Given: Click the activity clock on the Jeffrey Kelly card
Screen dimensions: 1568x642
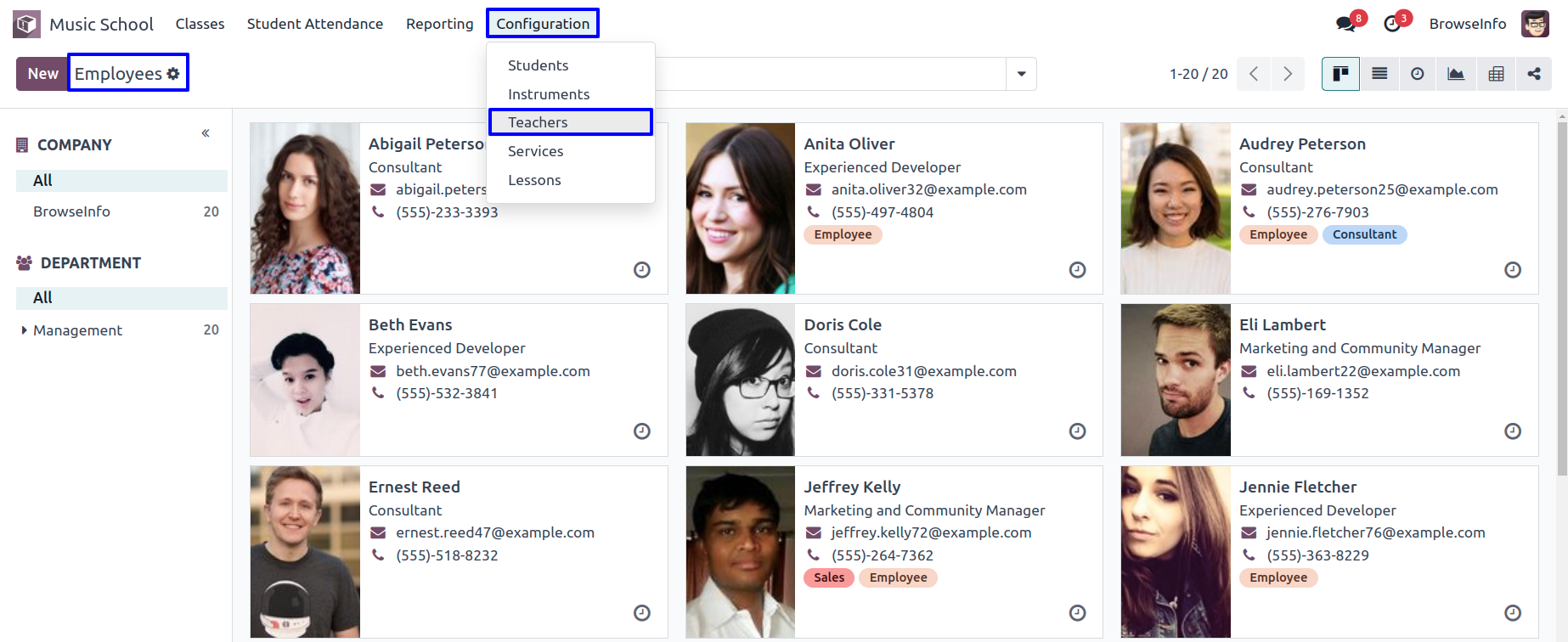Looking at the screenshot, I should (1077, 613).
